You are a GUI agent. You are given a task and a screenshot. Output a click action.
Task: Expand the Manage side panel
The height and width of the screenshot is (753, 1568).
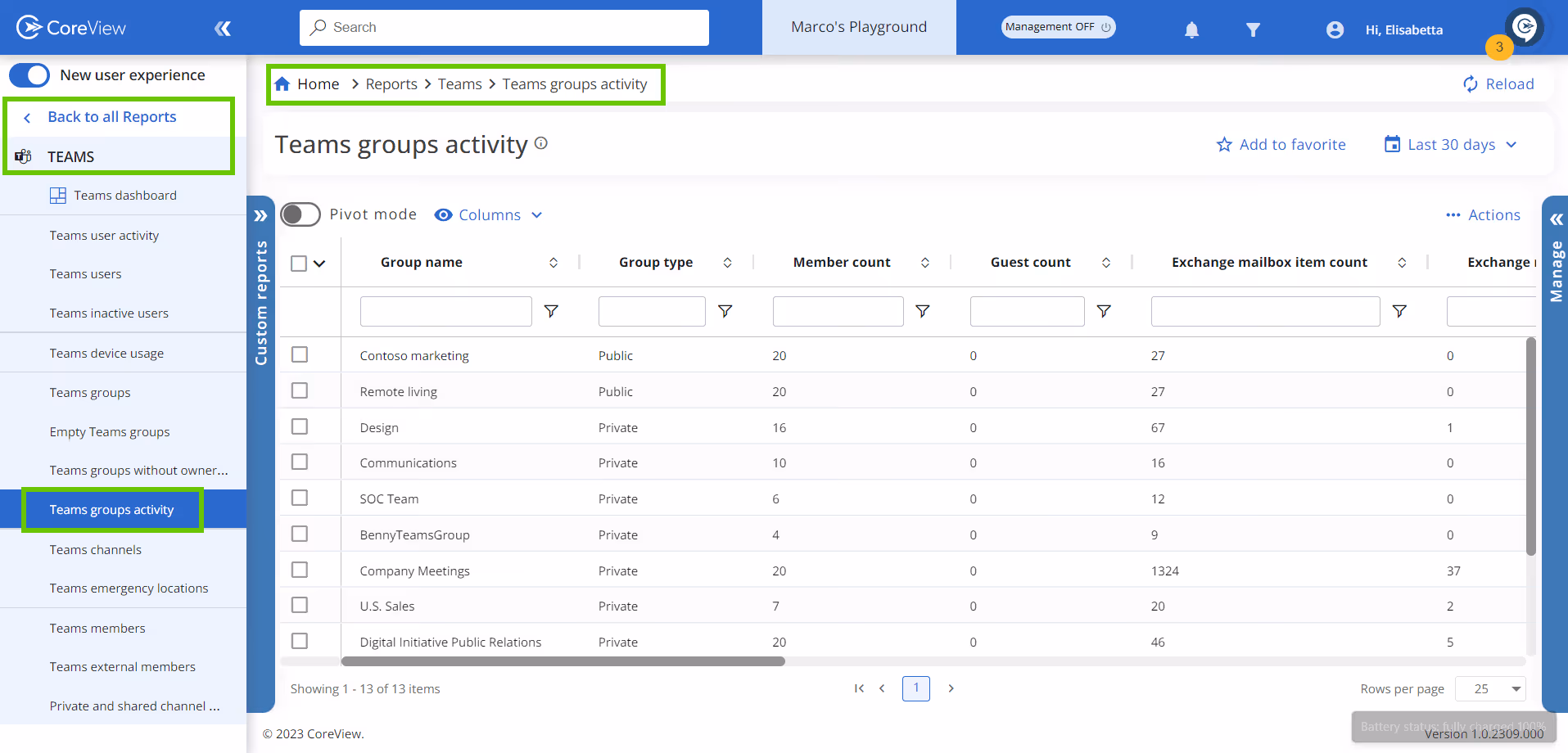click(x=1556, y=219)
